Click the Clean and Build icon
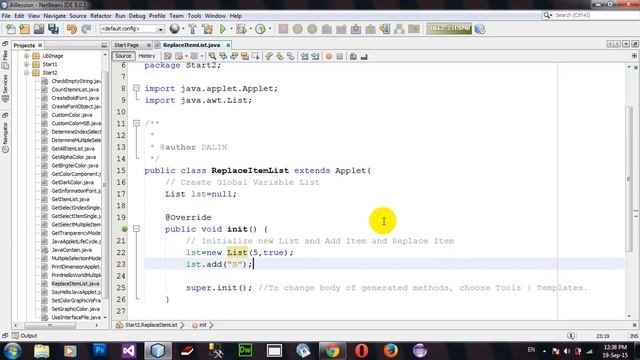 (207, 29)
